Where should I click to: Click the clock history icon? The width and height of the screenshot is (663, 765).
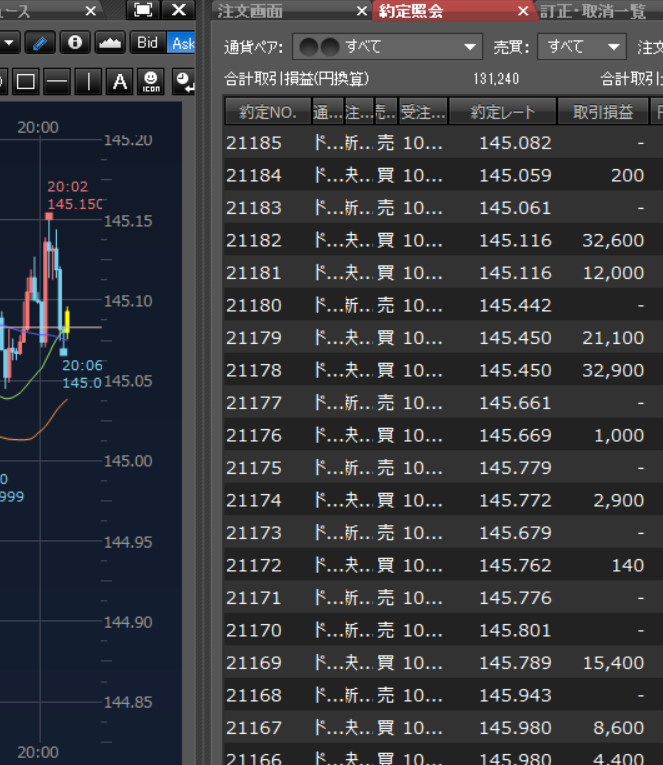click(x=183, y=82)
